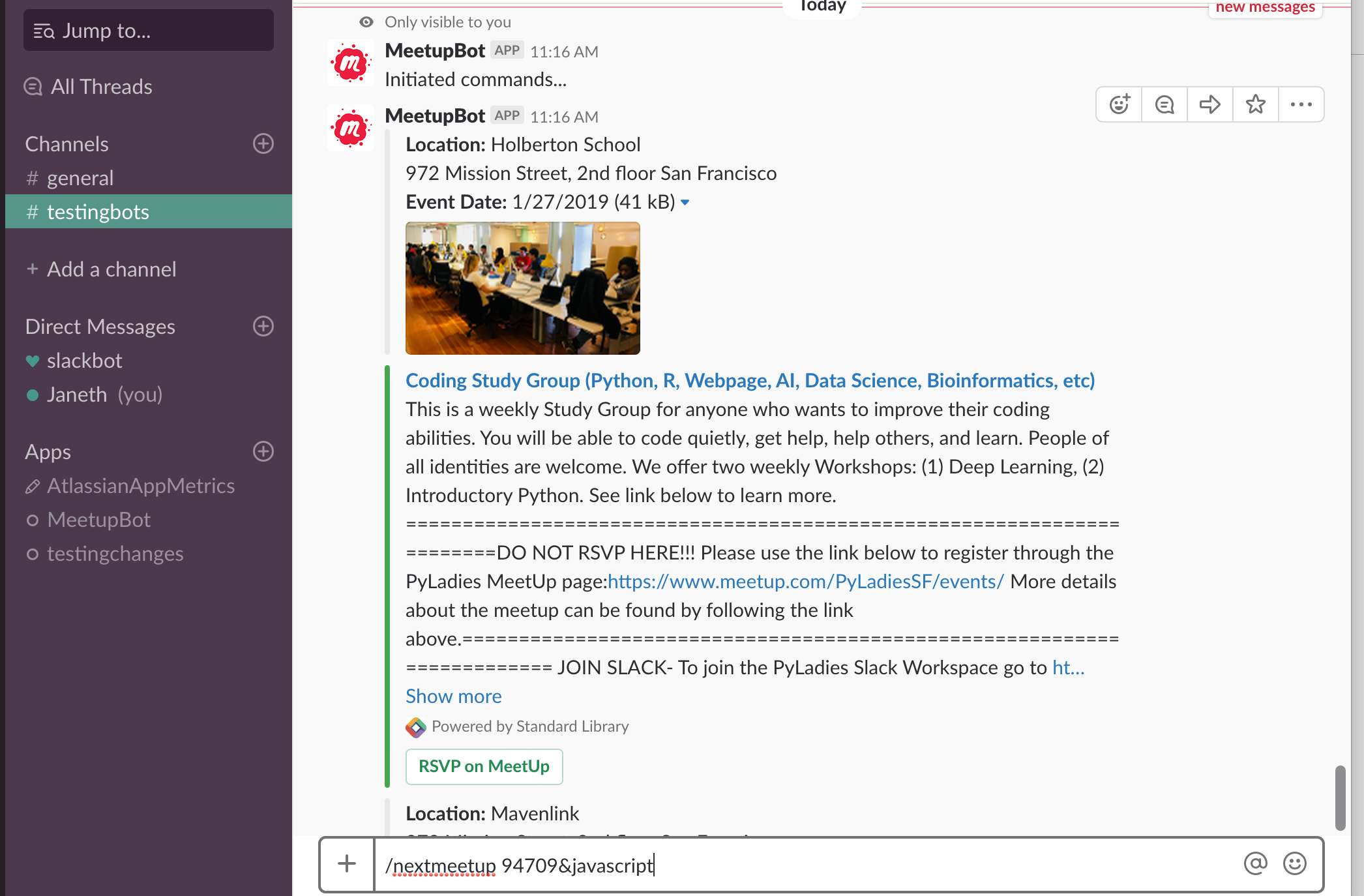Click the RSVP on MeetUp button
Image resolution: width=1364 pixels, height=896 pixels.
click(484, 766)
